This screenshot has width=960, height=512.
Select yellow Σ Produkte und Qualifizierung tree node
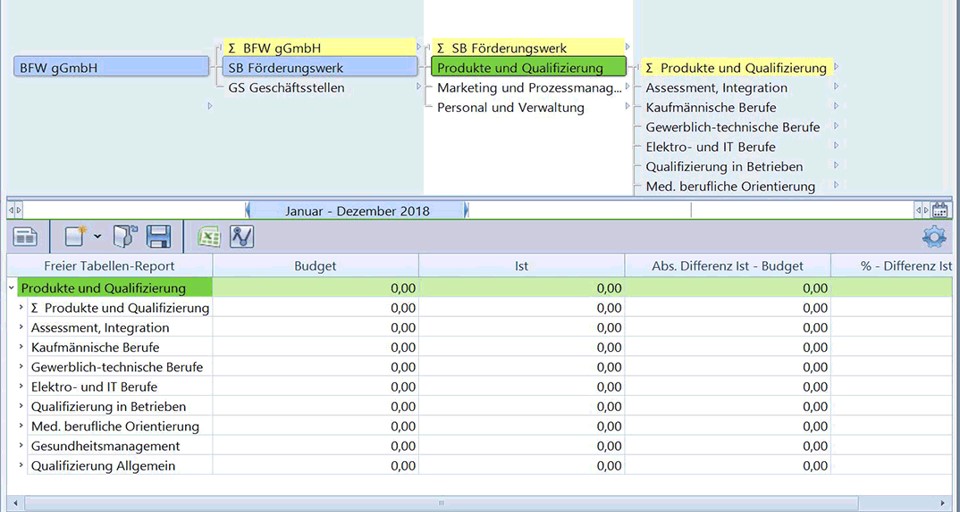[737, 68]
